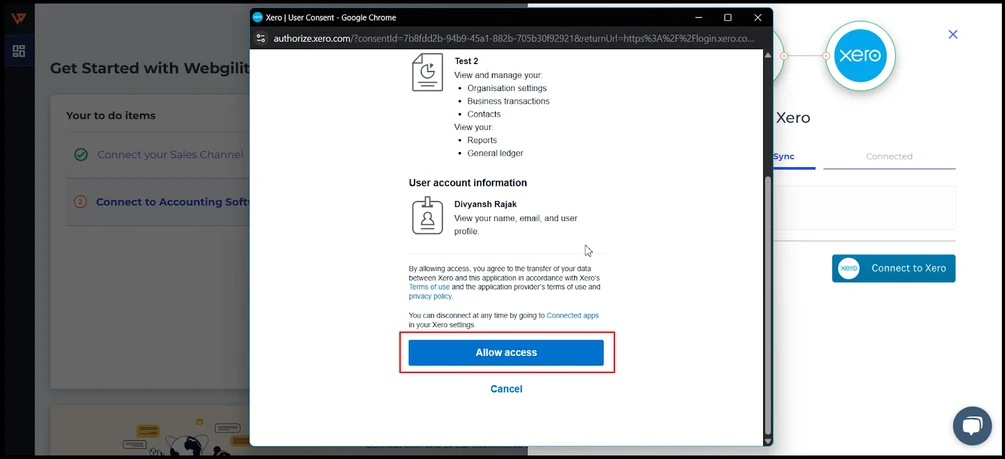Image resolution: width=1005 pixels, height=459 pixels.
Task: Click the Webgility logo icon
Action: tap(19, 19)
